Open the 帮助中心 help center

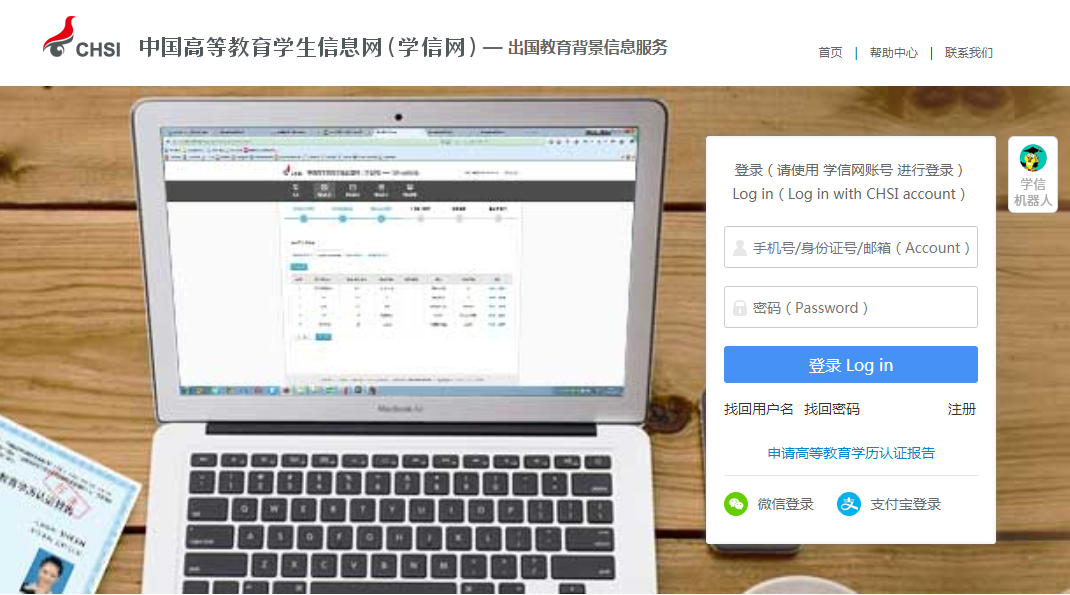point(892,53)
